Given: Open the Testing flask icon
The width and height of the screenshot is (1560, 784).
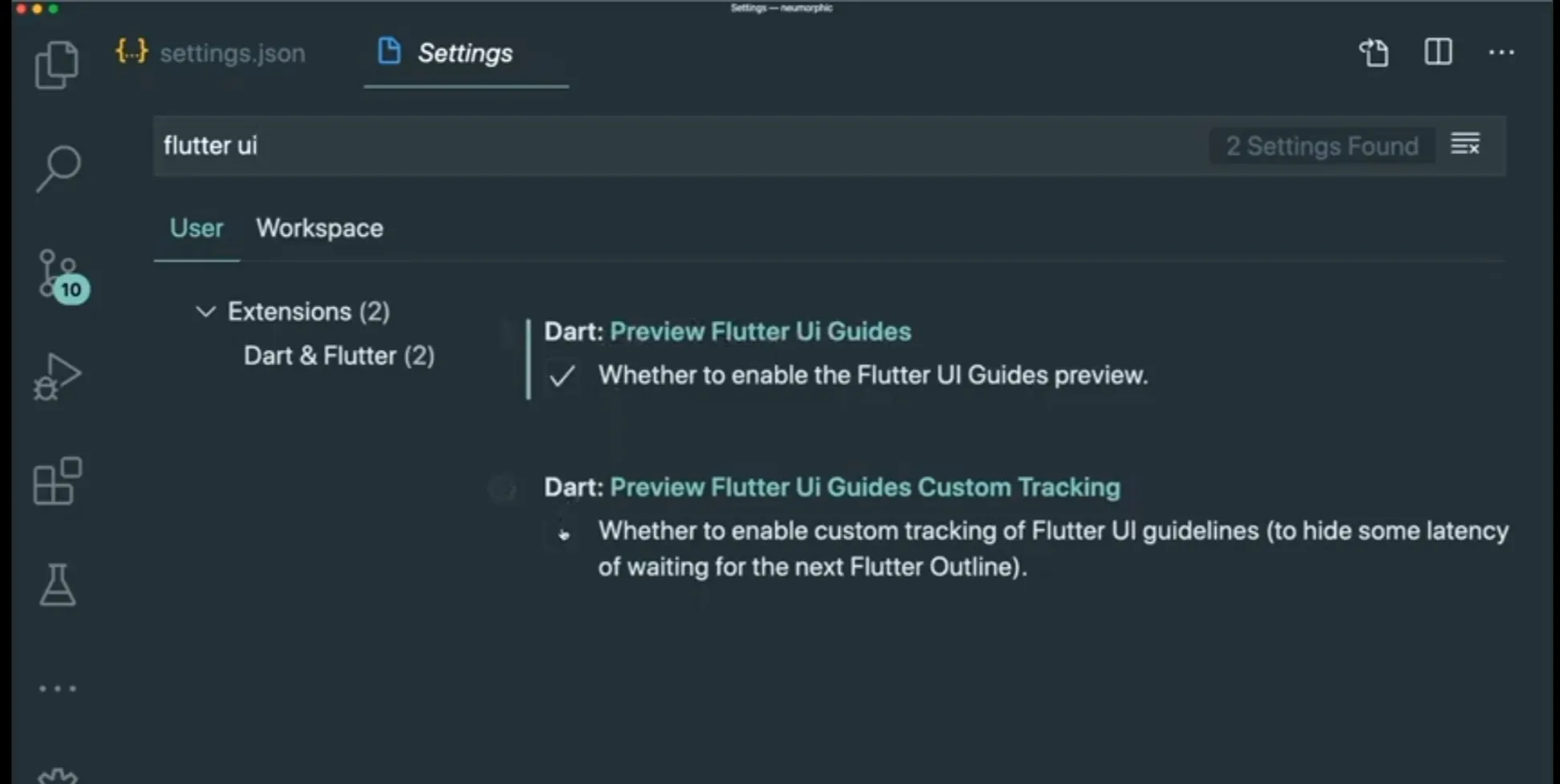Looking at the screenshot, I should 58,584.
